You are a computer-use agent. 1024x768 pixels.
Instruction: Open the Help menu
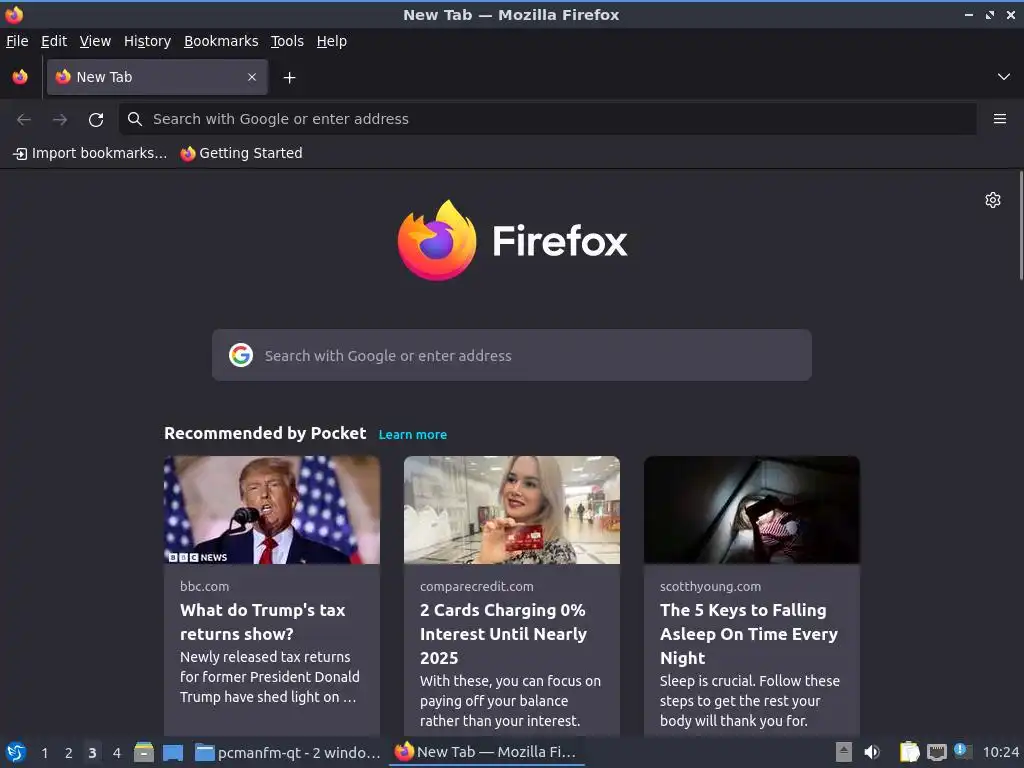pos(332,41)
